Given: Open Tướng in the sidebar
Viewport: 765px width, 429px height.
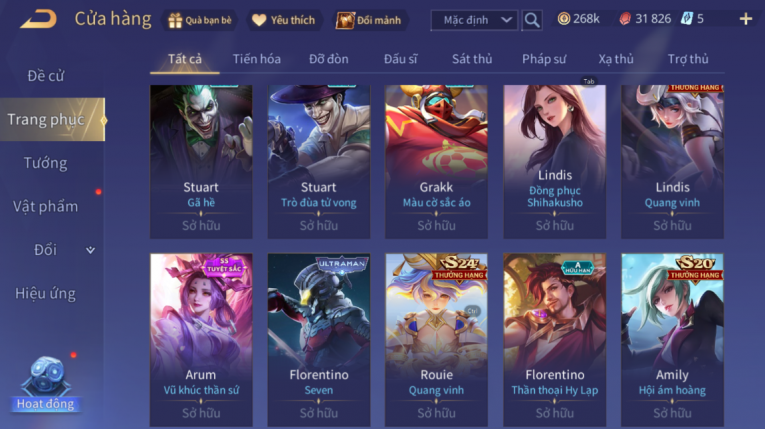Looking at the screenshot, I should coord(45,163).
